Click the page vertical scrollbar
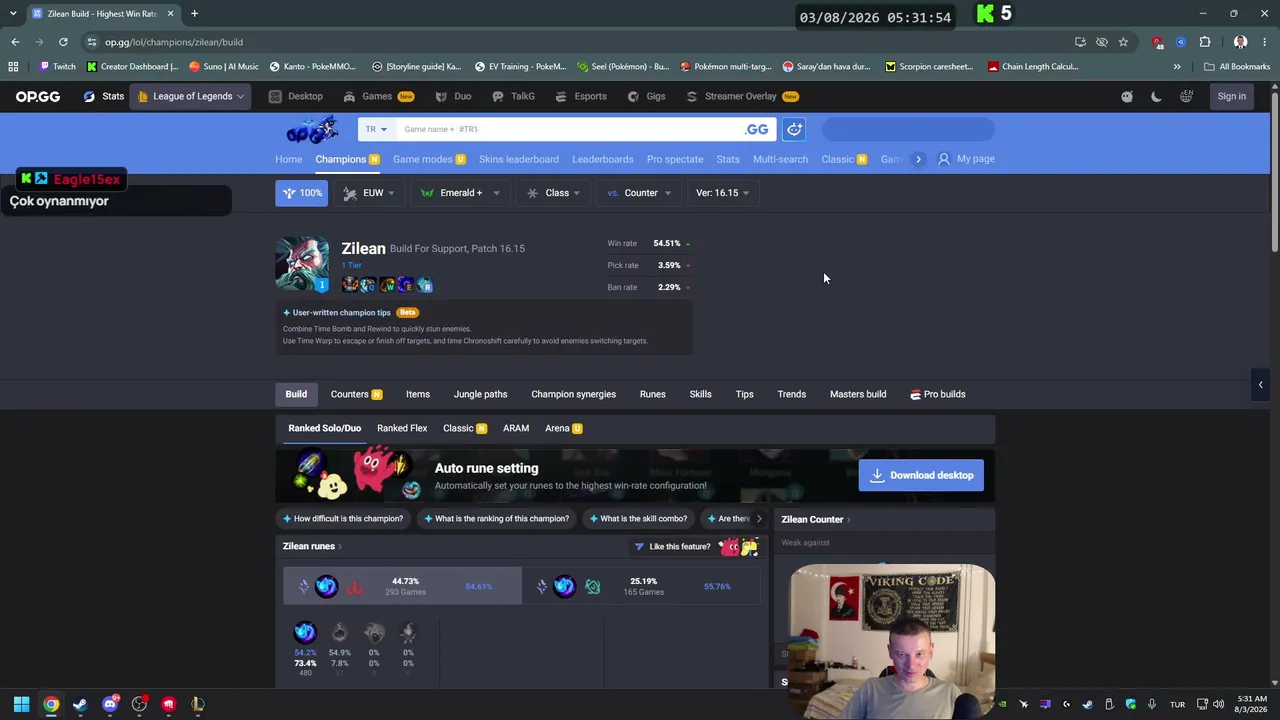 pos(1274,168)
